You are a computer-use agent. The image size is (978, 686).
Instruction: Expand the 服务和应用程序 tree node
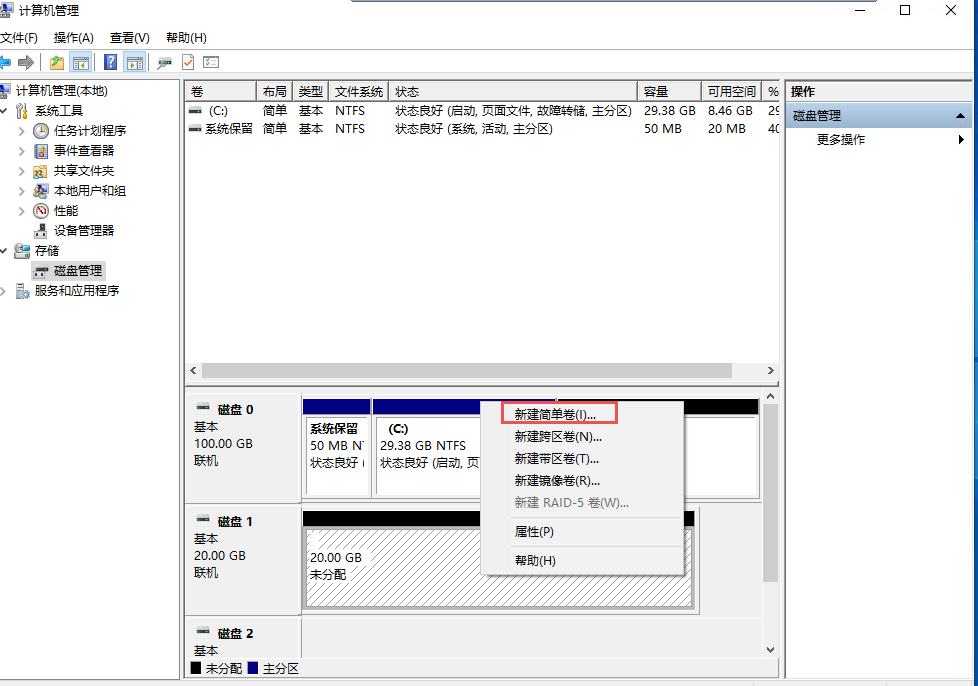click(3, 291)
